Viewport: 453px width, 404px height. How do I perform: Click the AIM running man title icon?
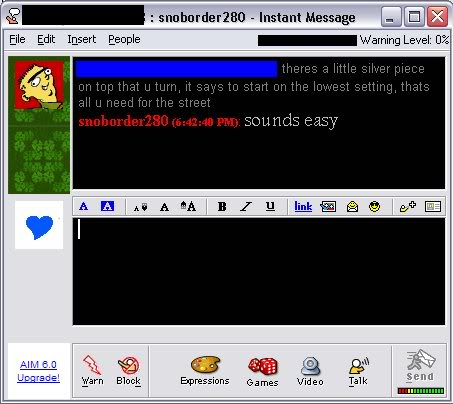[13, 16]
